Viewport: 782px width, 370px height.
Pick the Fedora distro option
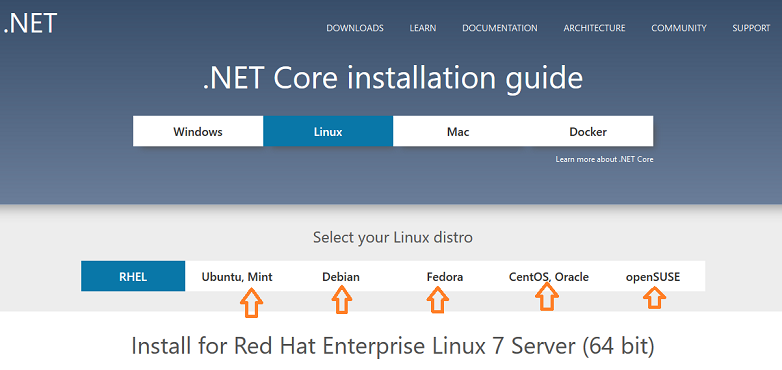pos(445,276)
